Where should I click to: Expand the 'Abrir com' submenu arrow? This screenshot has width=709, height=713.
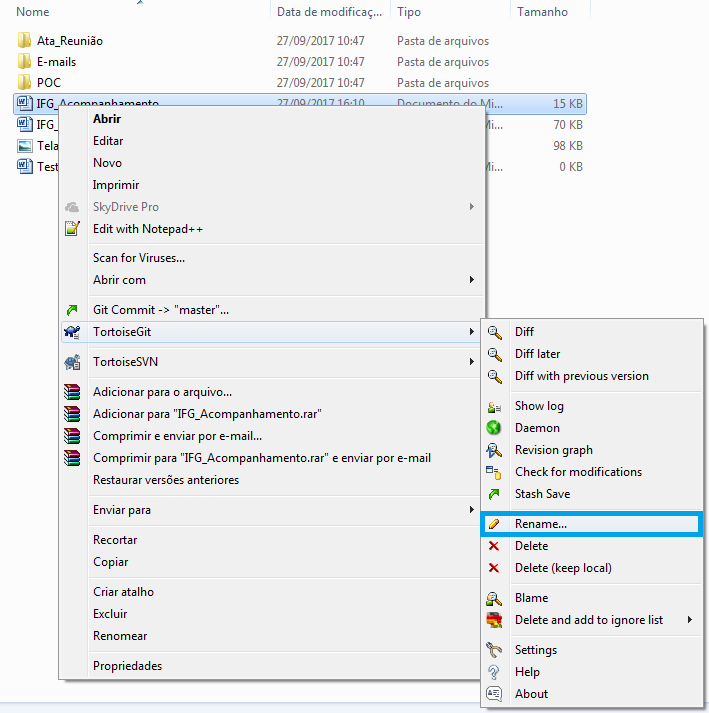[471, 280]
